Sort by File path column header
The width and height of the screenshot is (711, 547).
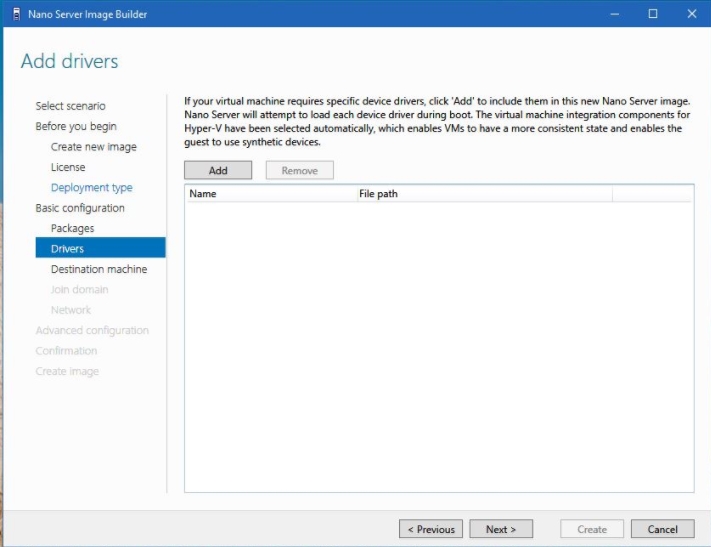click(x=483, y=194)
